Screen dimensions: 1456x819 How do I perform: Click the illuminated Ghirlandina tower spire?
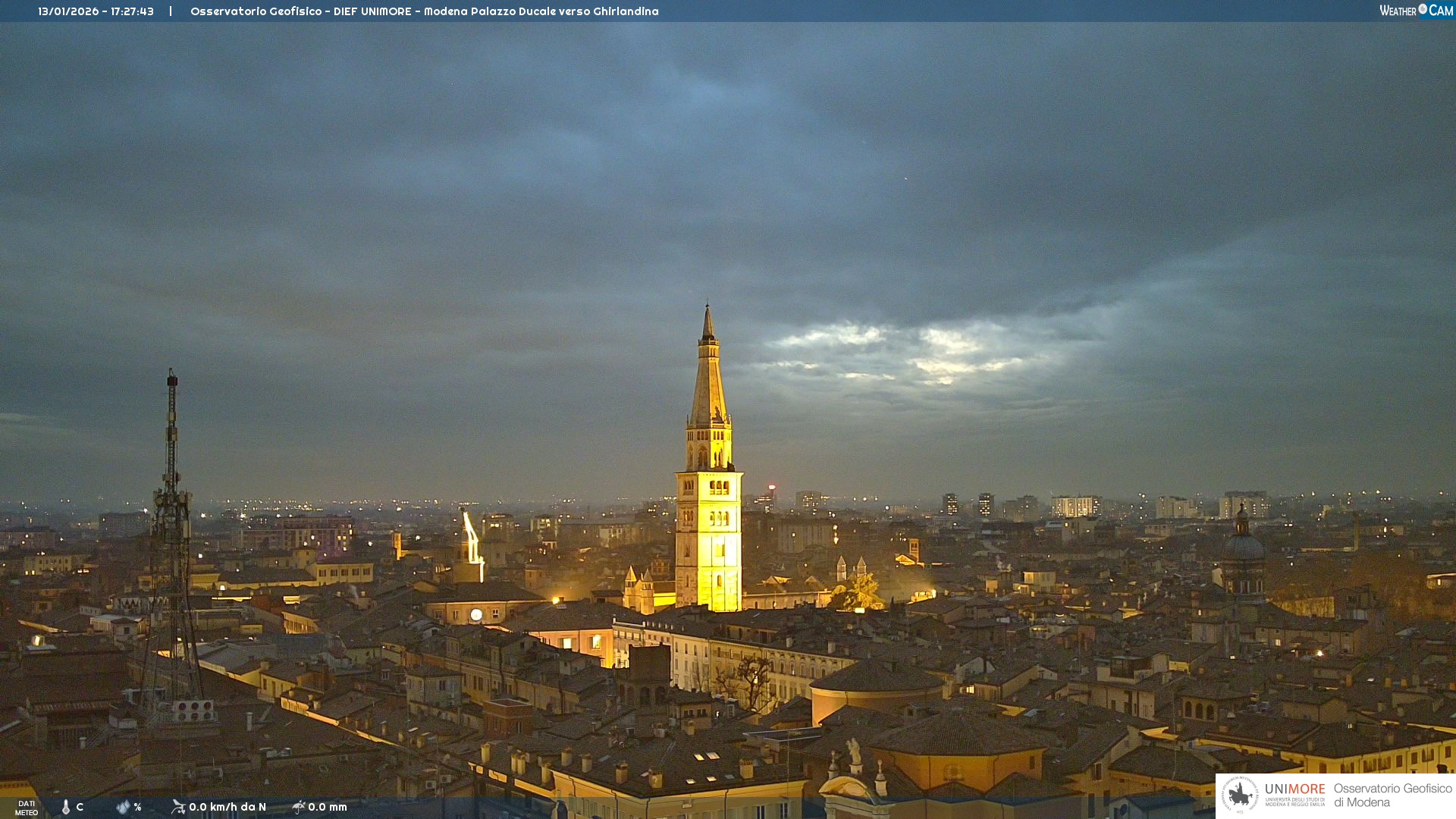[708, 379]
